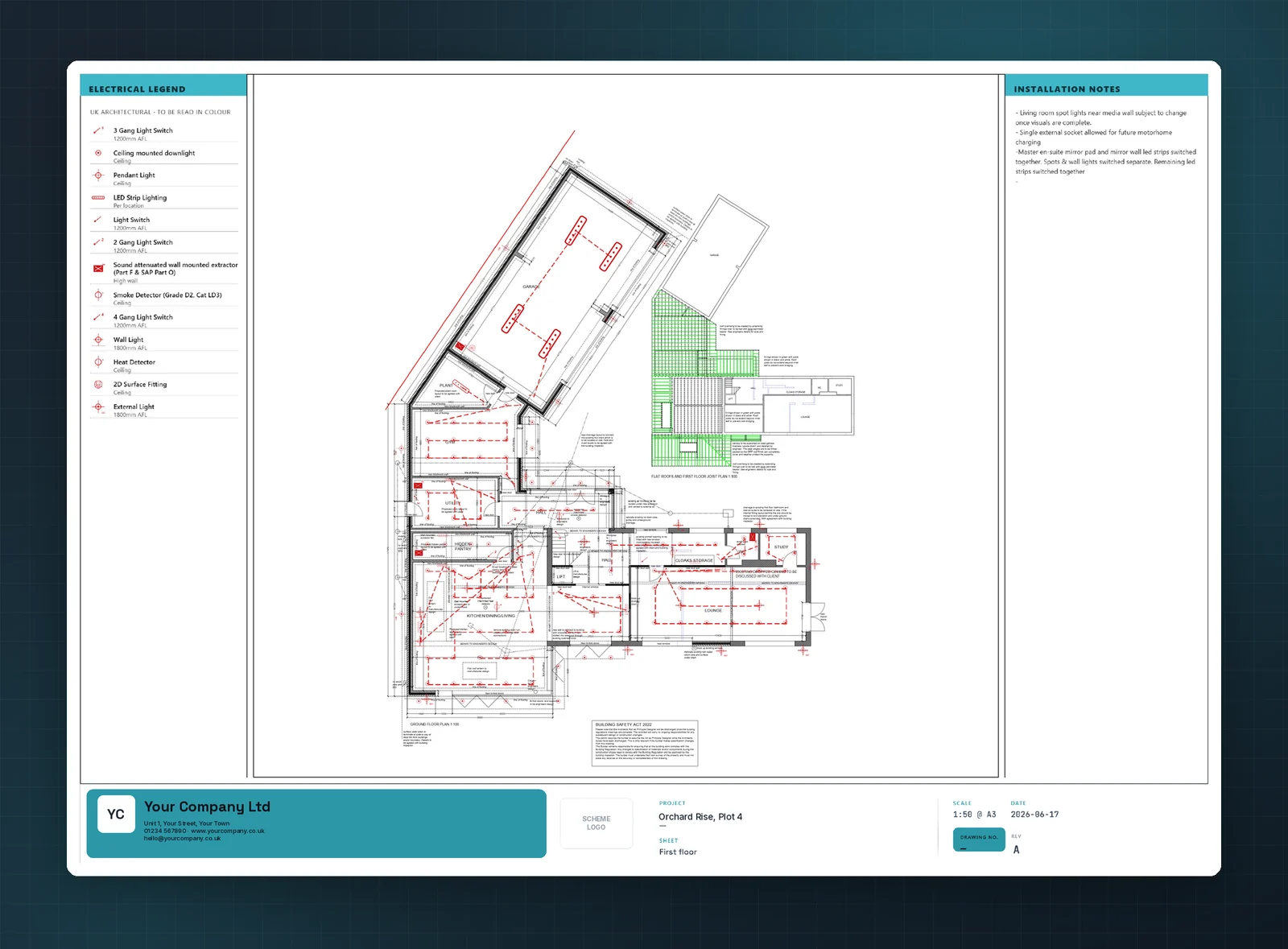Image resolution: width=1288 pixels, height=949 pixels.
Task: Click the Ceiling mounted downlight legend symbol
Action: [x=98, y=153]
